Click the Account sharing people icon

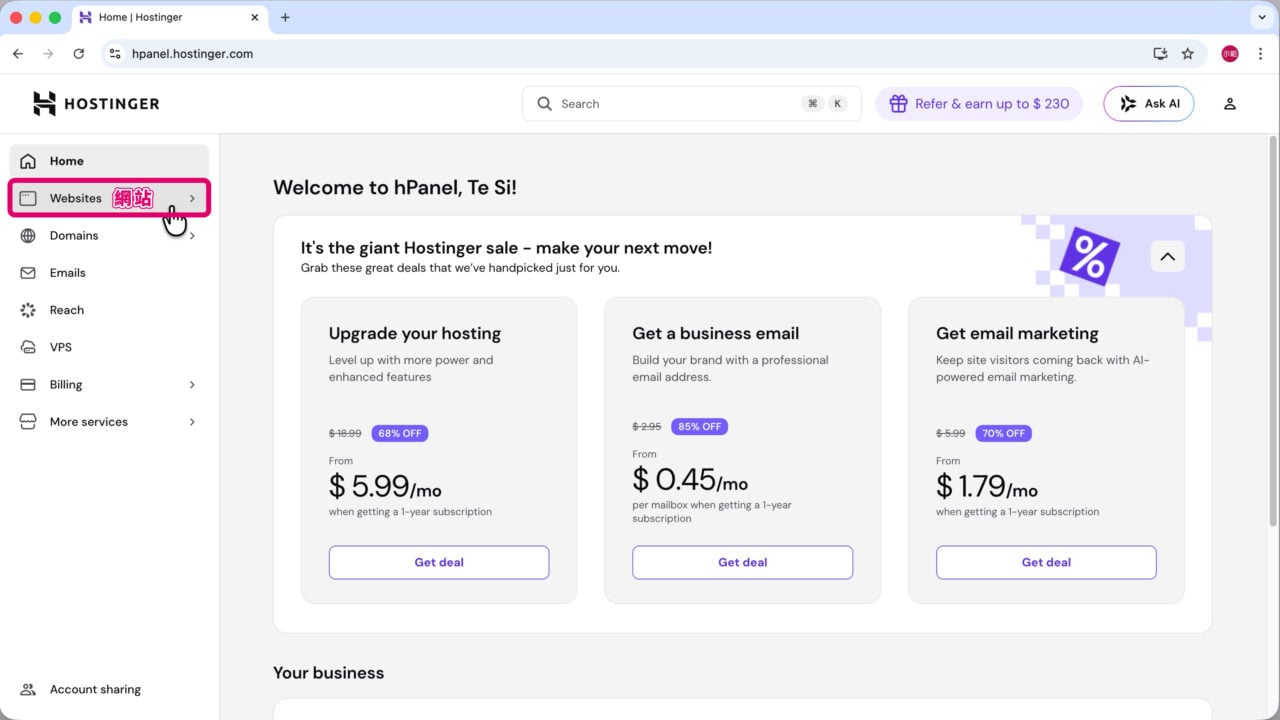coord(28,689)
